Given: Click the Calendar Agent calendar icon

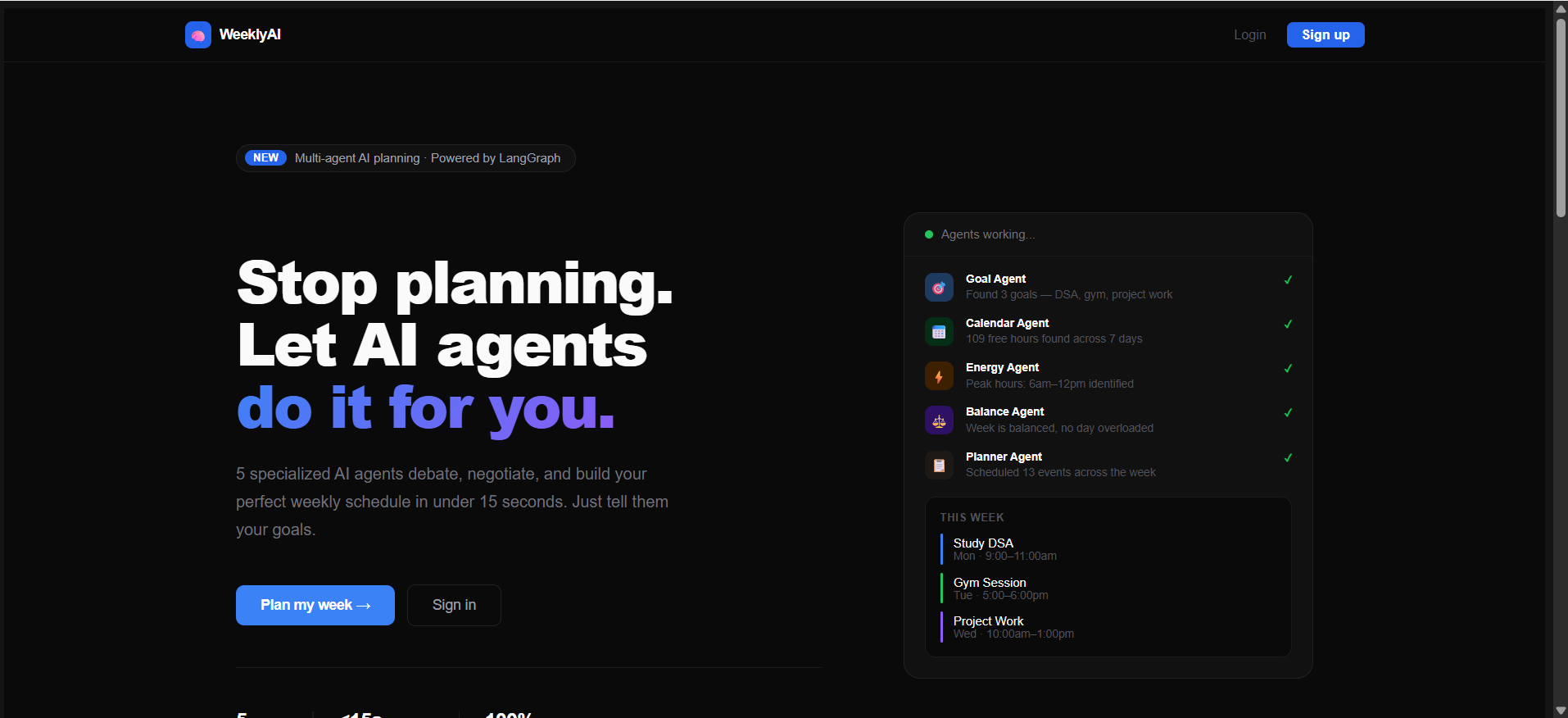Looking at the screenshot, I should click(x=939, y=332).
